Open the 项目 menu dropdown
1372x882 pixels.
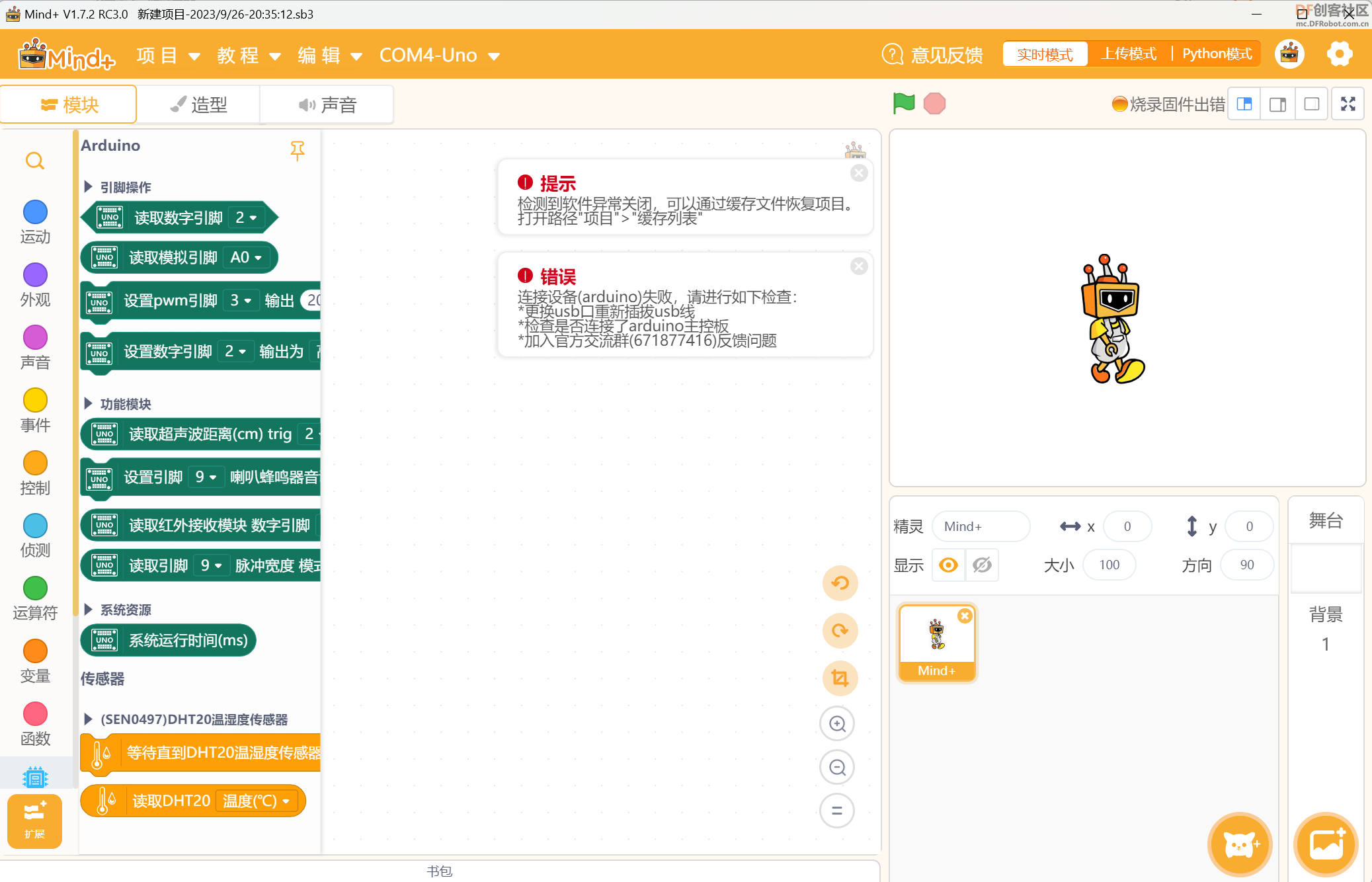(168, 55)
